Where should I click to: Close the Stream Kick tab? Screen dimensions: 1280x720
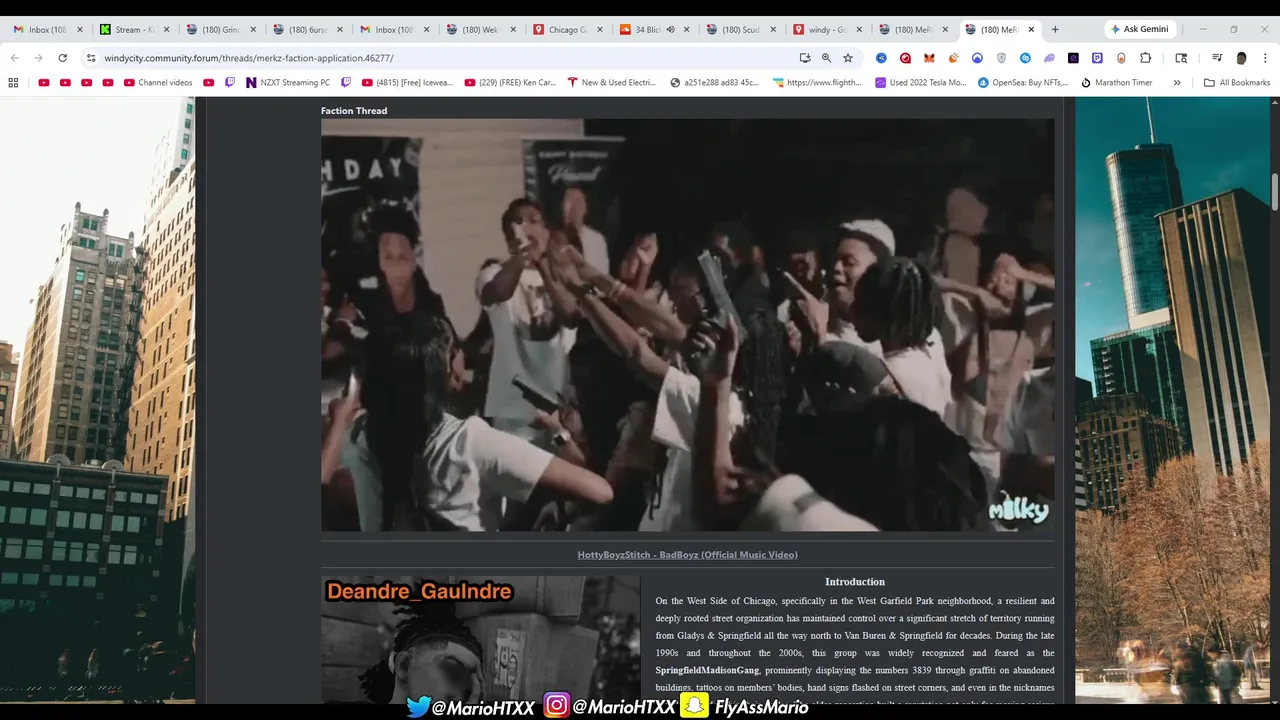click(x=167, y=30)
